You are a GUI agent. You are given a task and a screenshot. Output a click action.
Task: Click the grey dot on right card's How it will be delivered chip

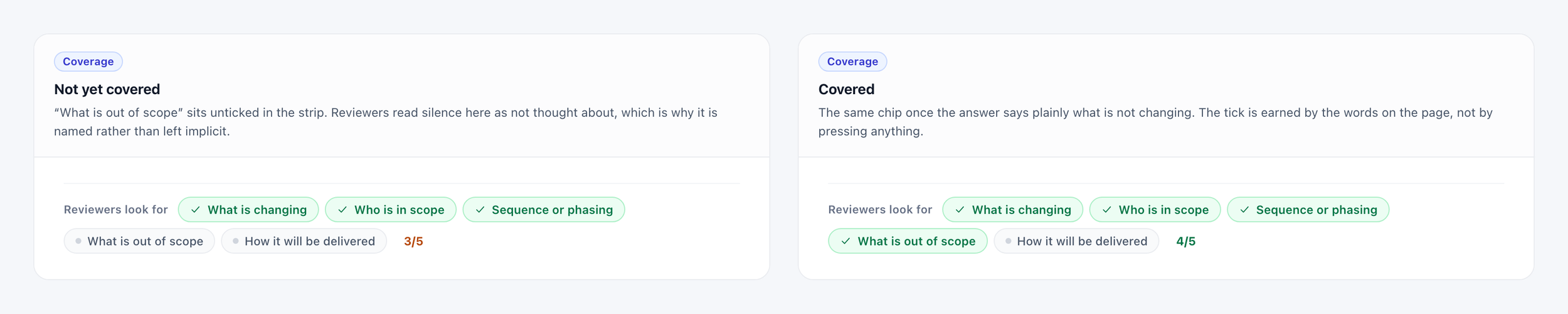click(1009, 241)
